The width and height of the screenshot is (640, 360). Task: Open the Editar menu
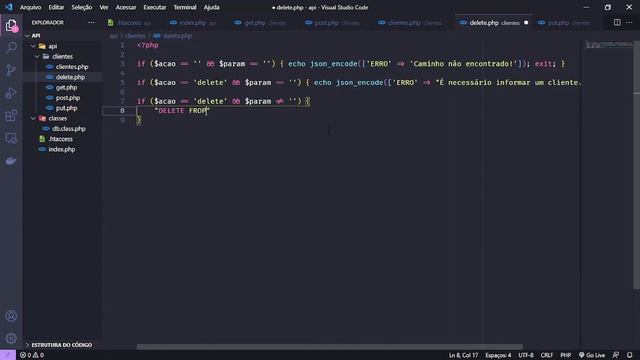(x=56, y=7)
